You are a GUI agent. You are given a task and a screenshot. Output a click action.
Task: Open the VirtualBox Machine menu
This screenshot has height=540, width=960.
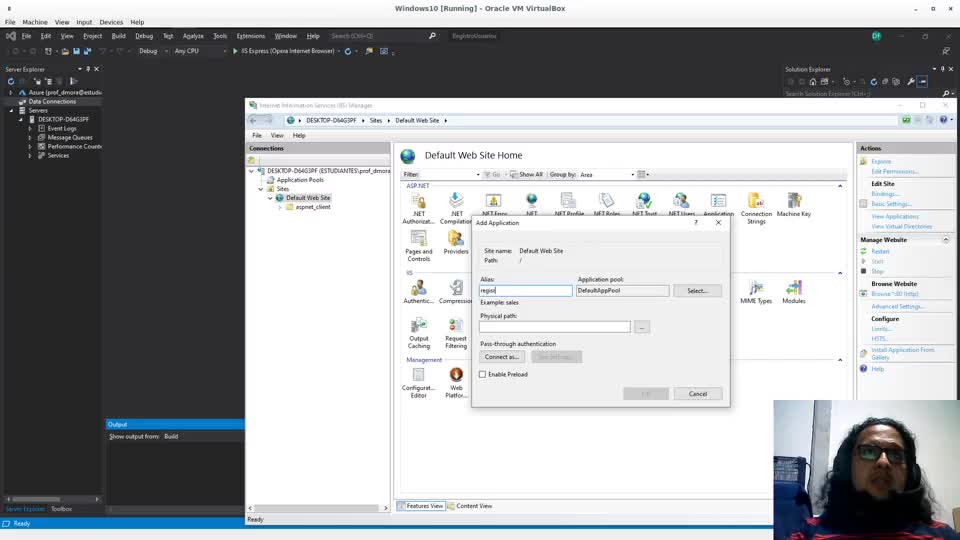tap(35, 22)
